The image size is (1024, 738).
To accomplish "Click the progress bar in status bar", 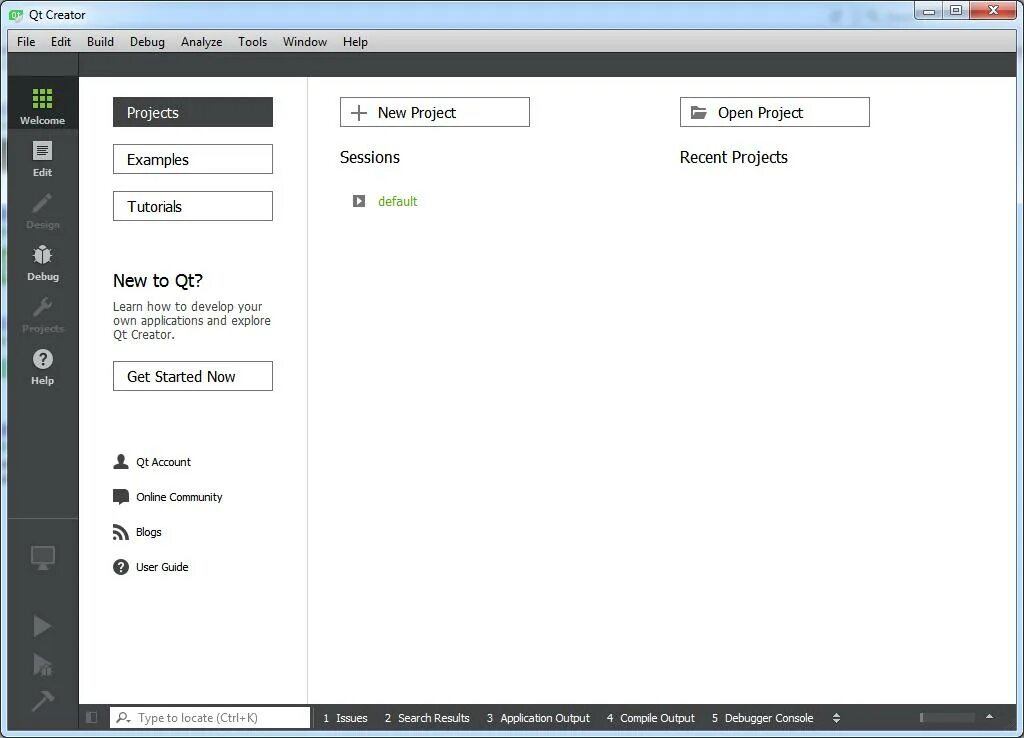I will 948,718.
